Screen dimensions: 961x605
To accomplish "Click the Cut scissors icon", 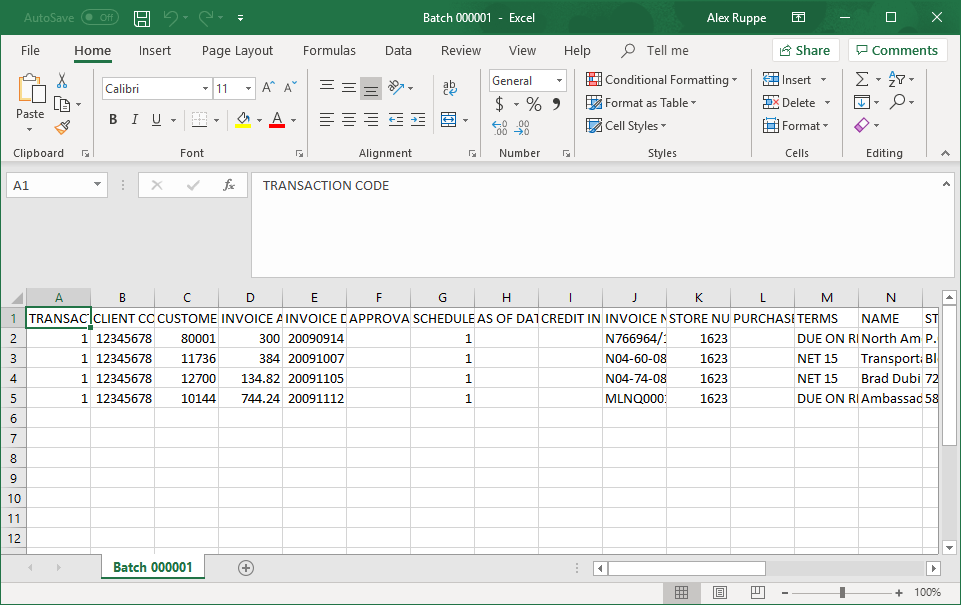I will coord(62,81).
